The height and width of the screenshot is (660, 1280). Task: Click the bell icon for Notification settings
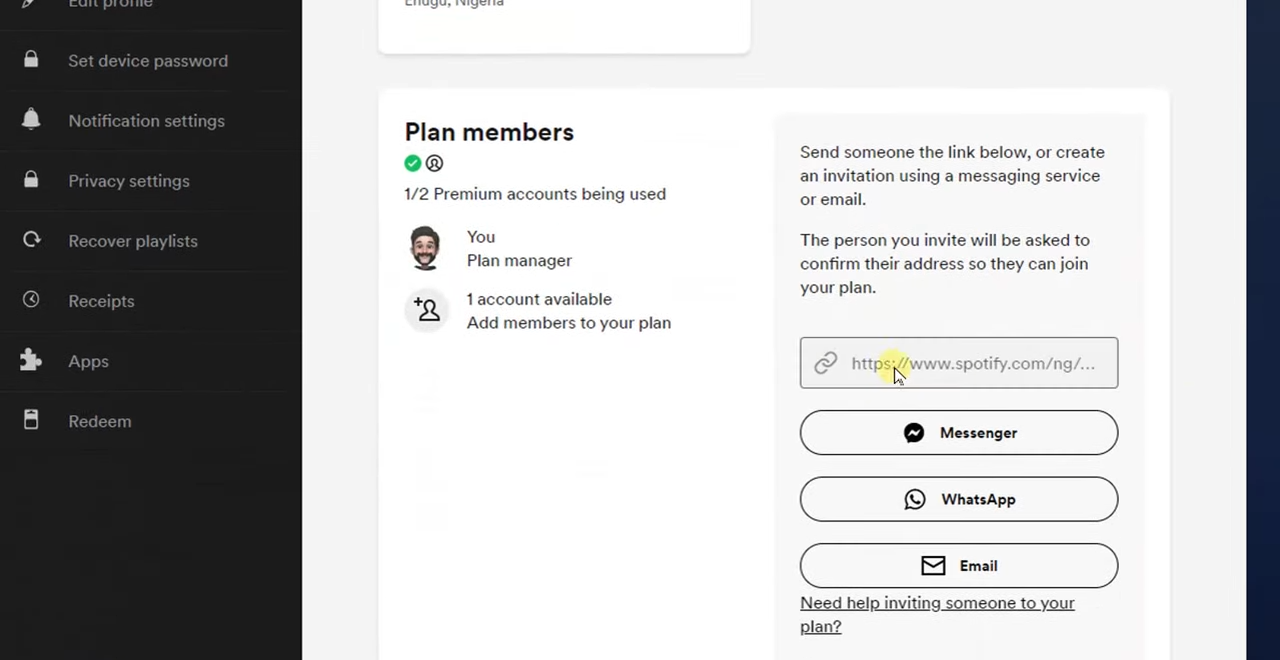[x=31, y=120]
